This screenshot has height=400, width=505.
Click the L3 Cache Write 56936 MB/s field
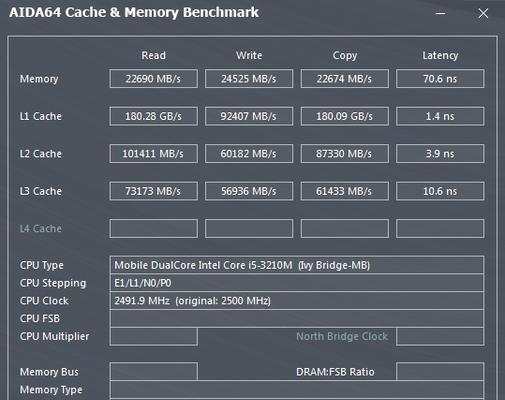pos(249,191)
